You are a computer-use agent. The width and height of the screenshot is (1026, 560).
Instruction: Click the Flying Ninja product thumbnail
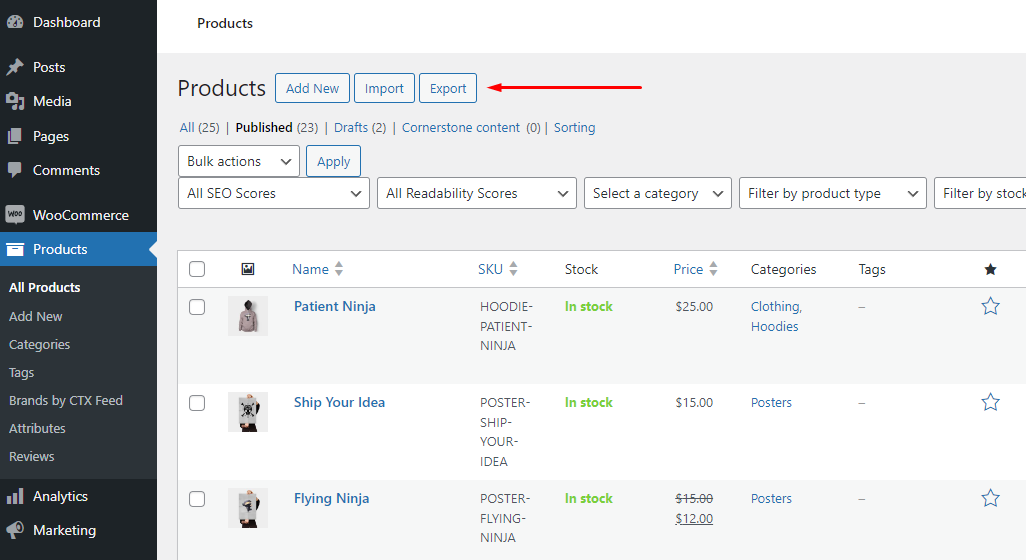point(247,508)
